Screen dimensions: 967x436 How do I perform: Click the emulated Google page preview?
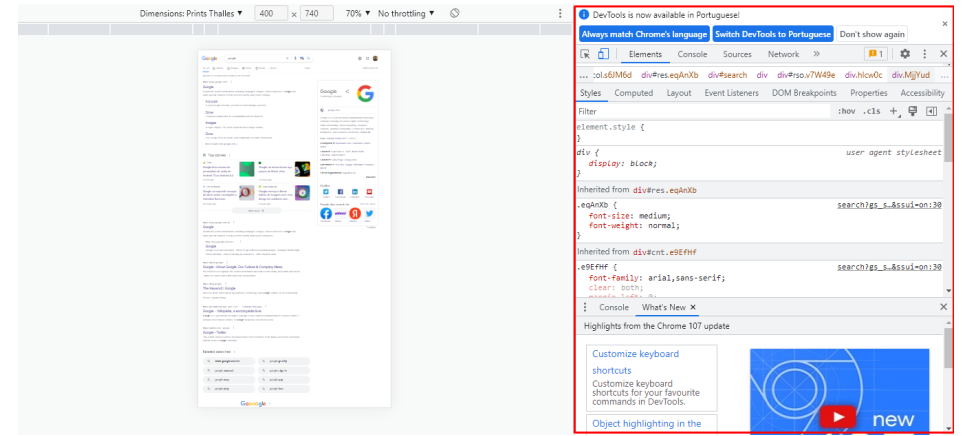point(294,228)
